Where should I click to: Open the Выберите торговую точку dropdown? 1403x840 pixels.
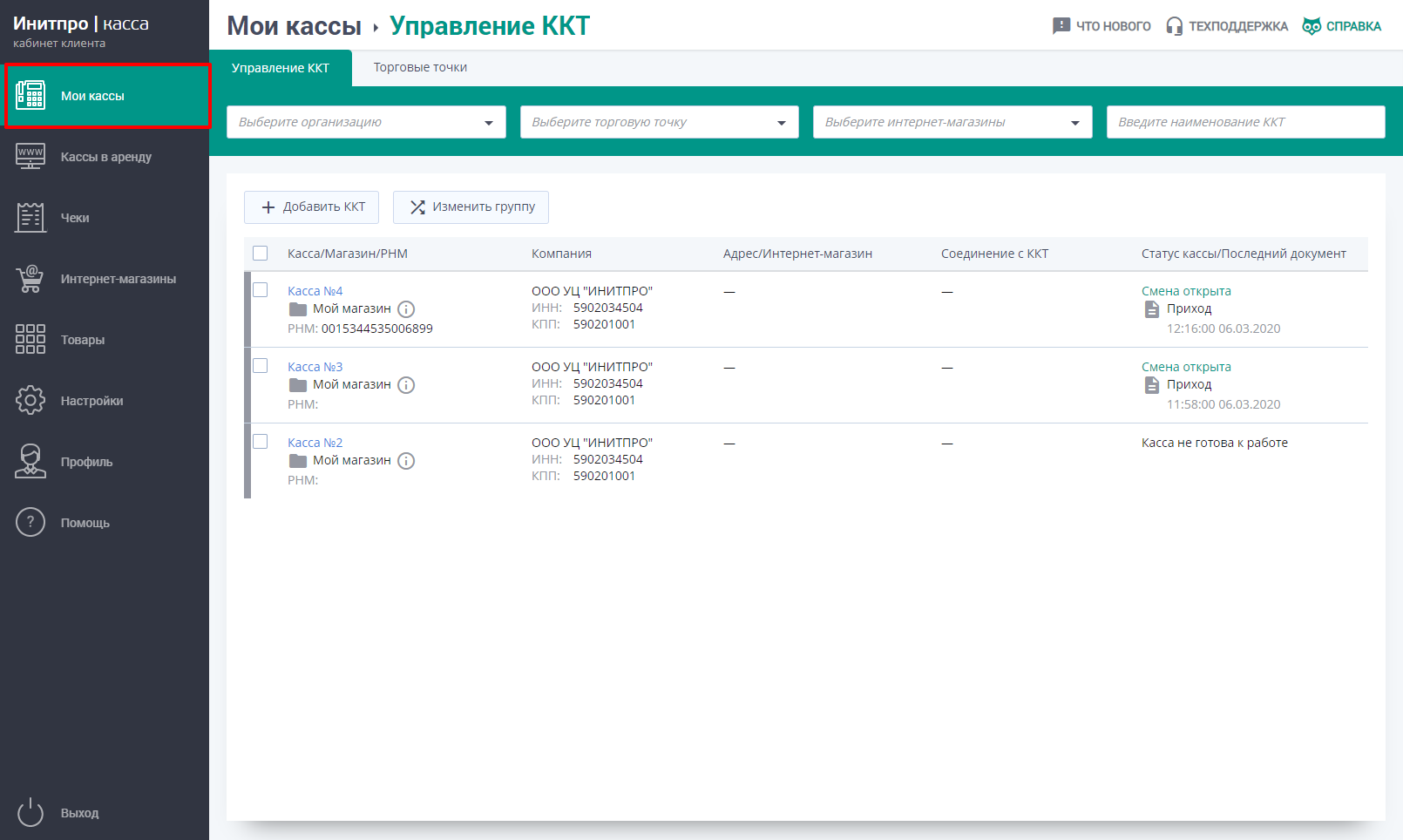coord(660,122)
